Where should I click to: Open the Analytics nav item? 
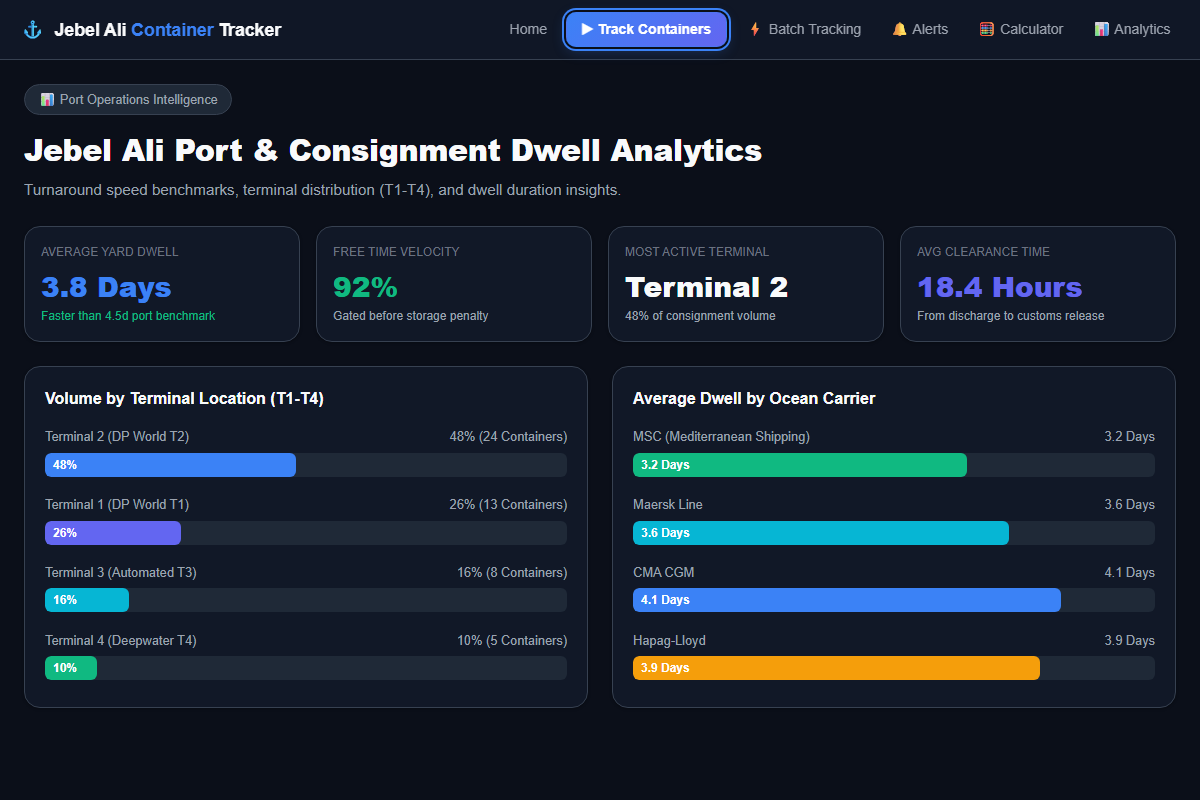point(1132,30)
